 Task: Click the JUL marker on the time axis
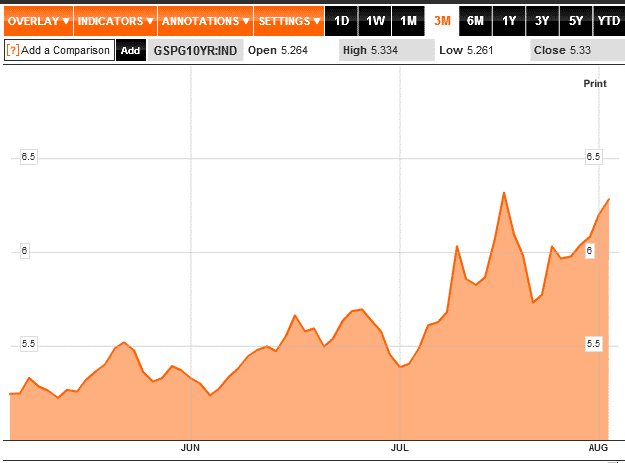pos(400,449)
